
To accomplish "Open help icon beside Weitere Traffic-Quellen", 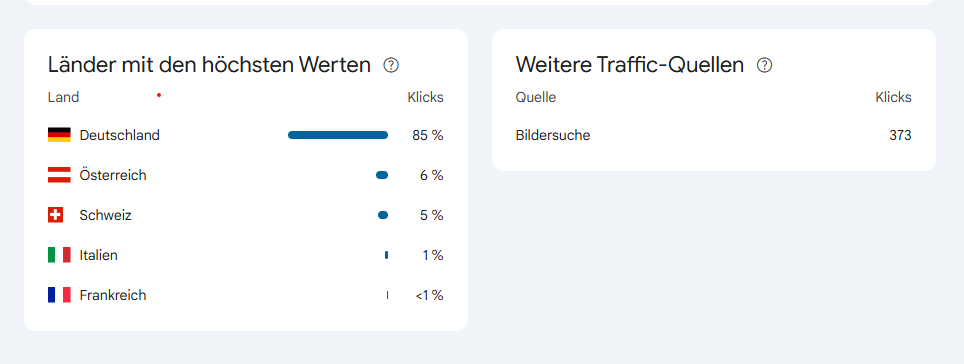I will pos(764,65).
